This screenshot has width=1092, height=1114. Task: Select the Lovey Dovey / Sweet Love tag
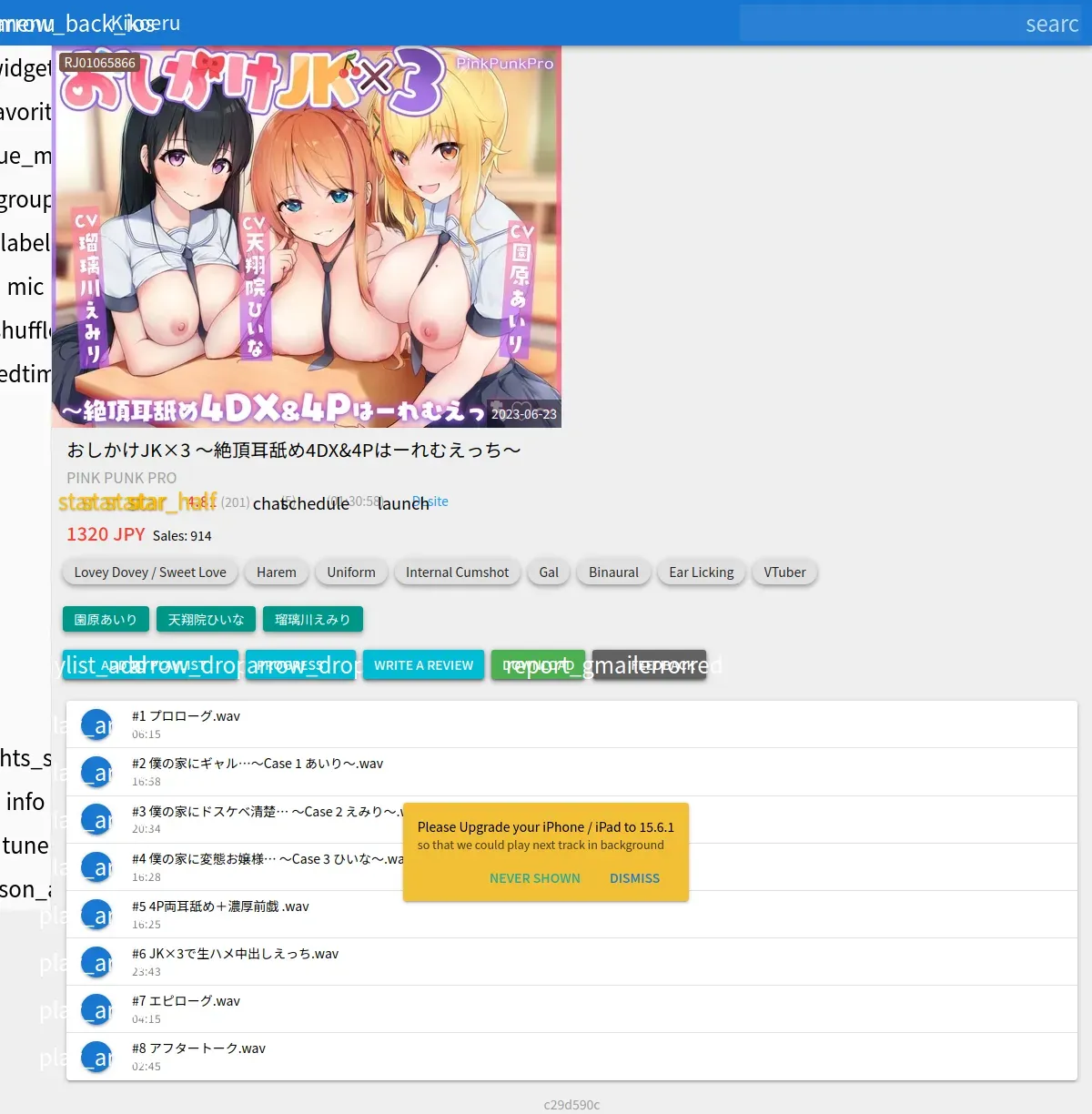[x=150, y=572]
